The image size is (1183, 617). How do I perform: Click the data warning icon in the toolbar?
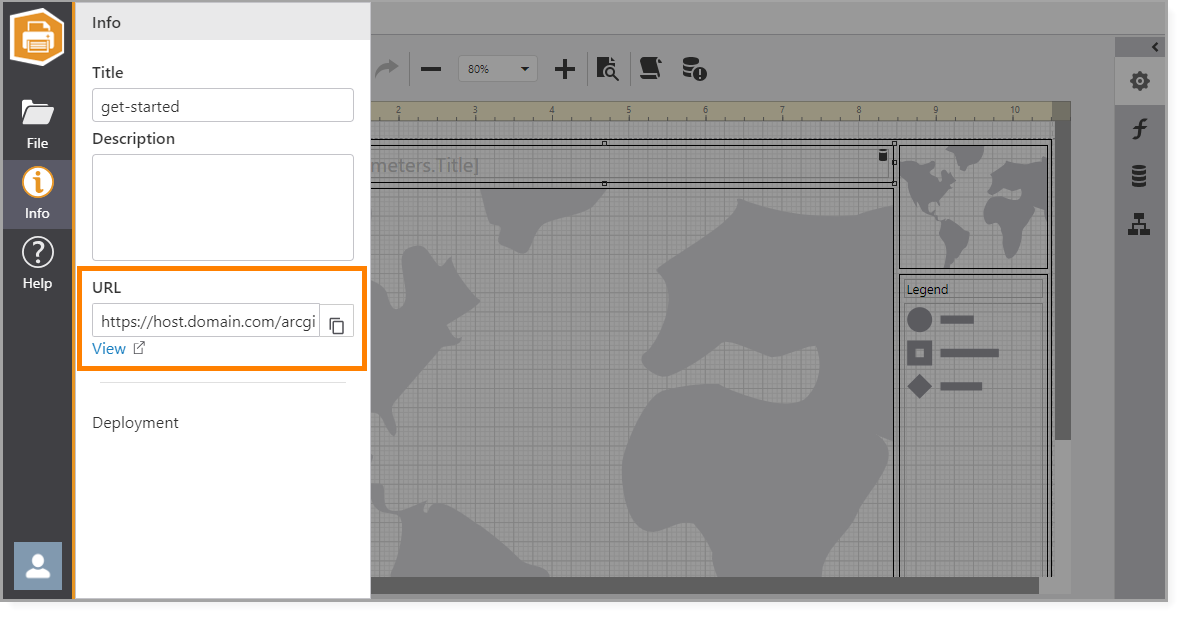pyautogui.click(x=696, y=68)
